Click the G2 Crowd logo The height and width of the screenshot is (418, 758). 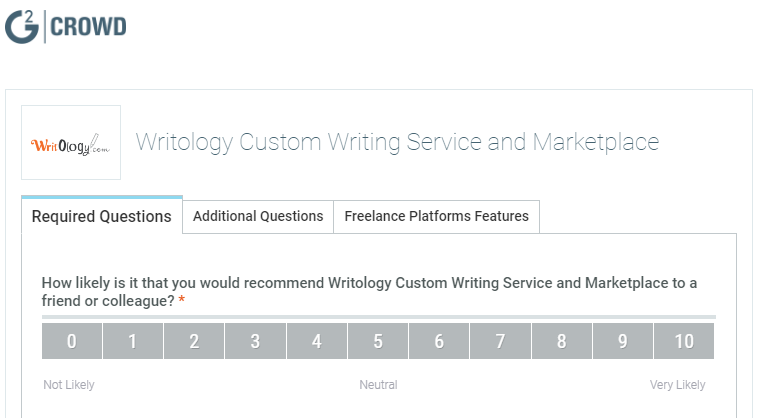[x=66, y=27]
